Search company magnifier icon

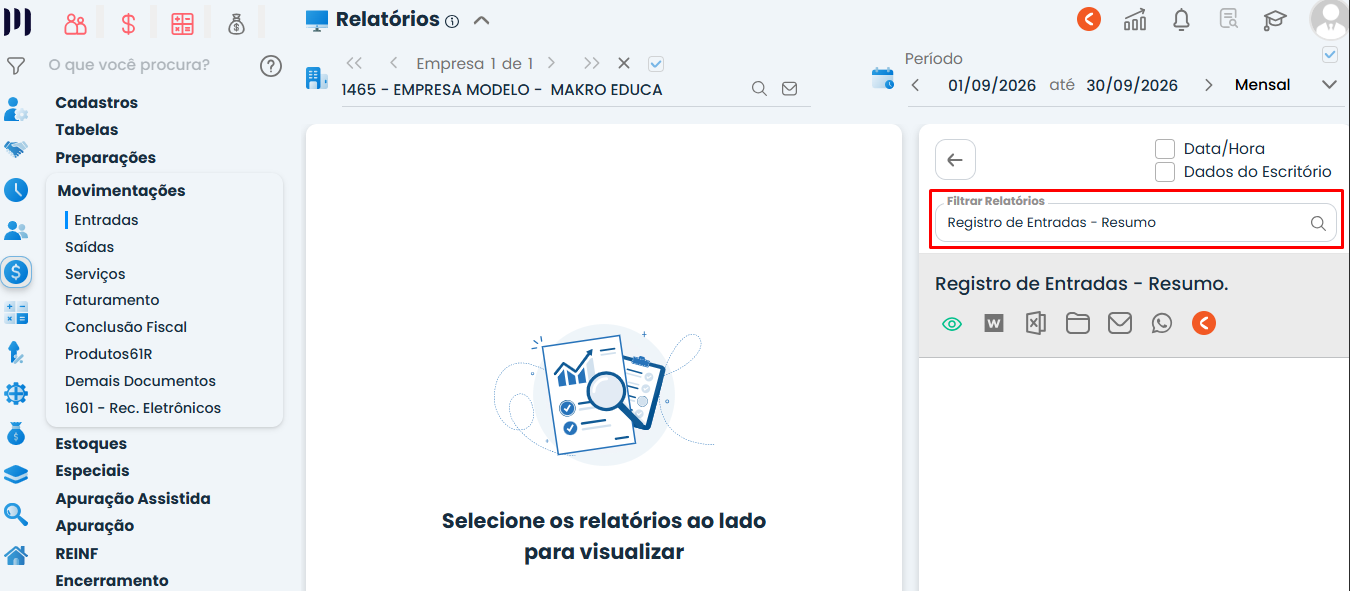click(760, 89)
